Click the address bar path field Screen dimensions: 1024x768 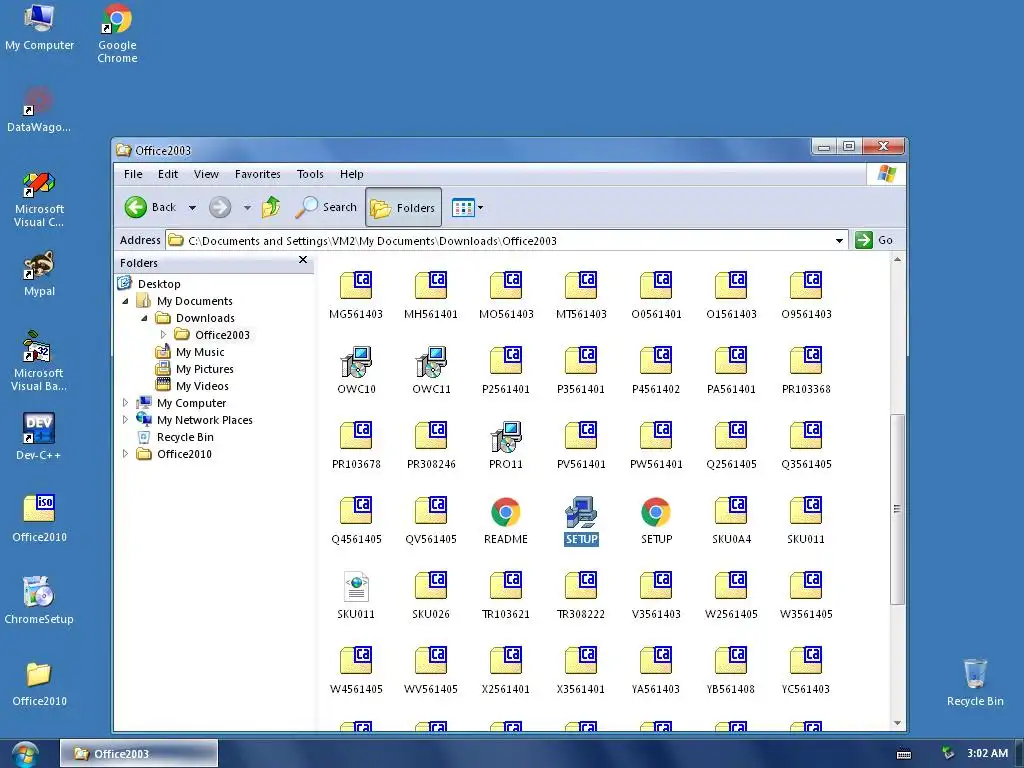(506, 241)
